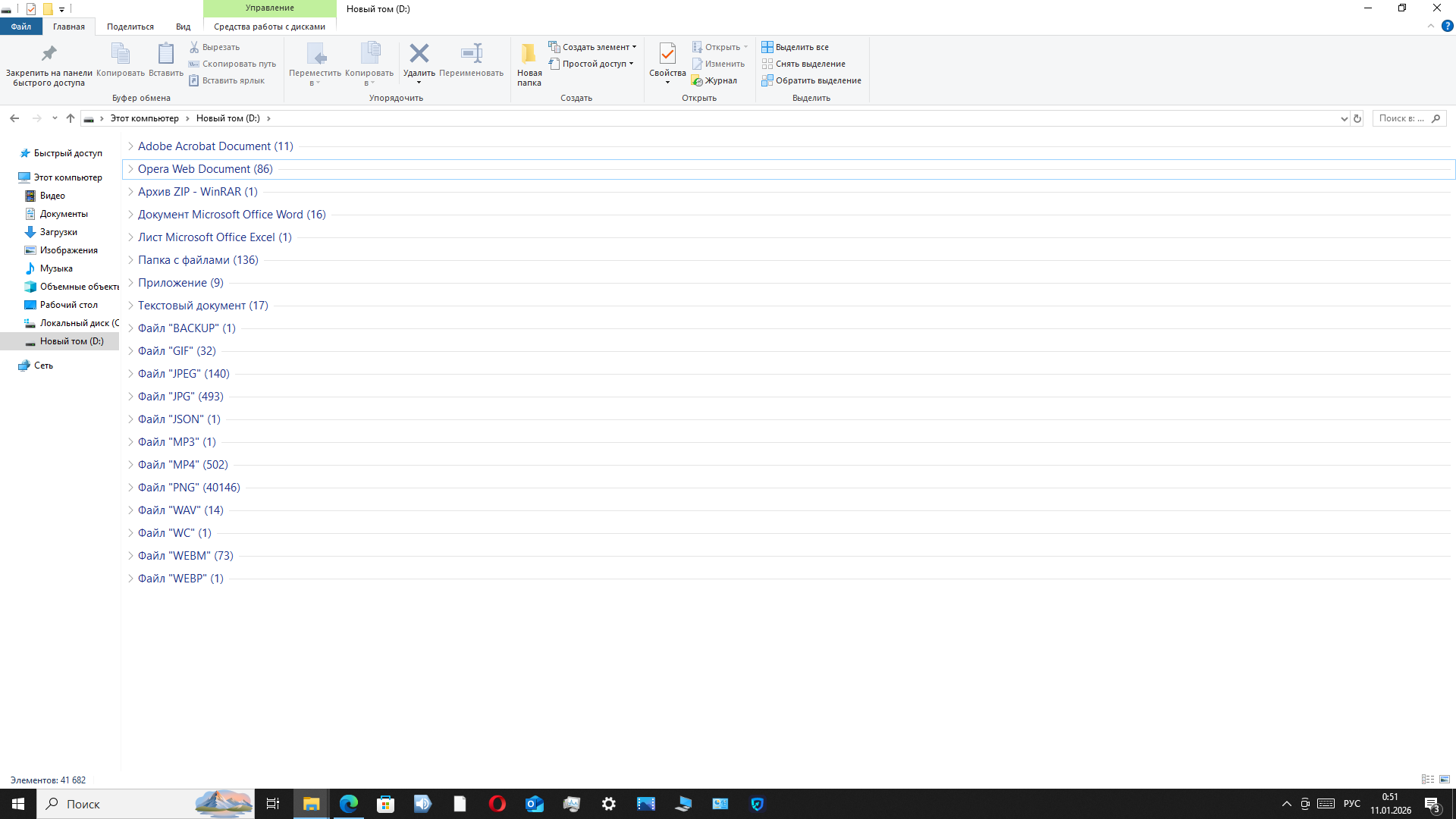Click the Delete (Удалить) red X icon

tap(419, 54)
